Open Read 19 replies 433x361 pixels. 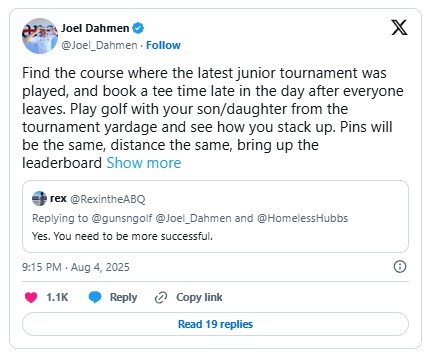point(215,324)
